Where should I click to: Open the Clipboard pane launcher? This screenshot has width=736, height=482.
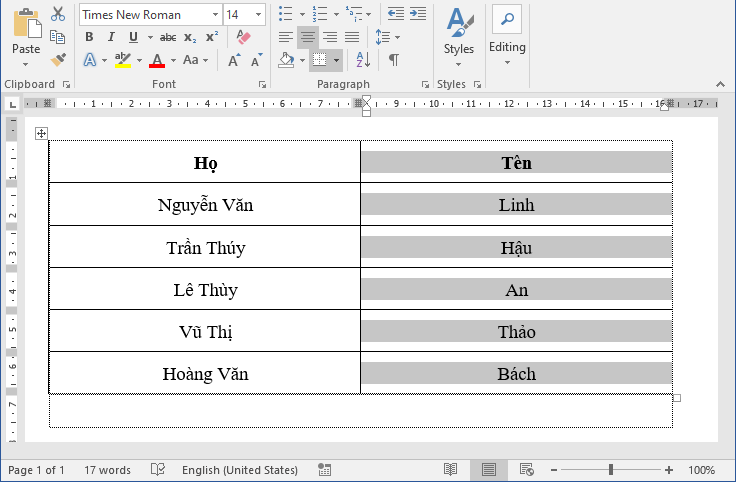point(66,84)
